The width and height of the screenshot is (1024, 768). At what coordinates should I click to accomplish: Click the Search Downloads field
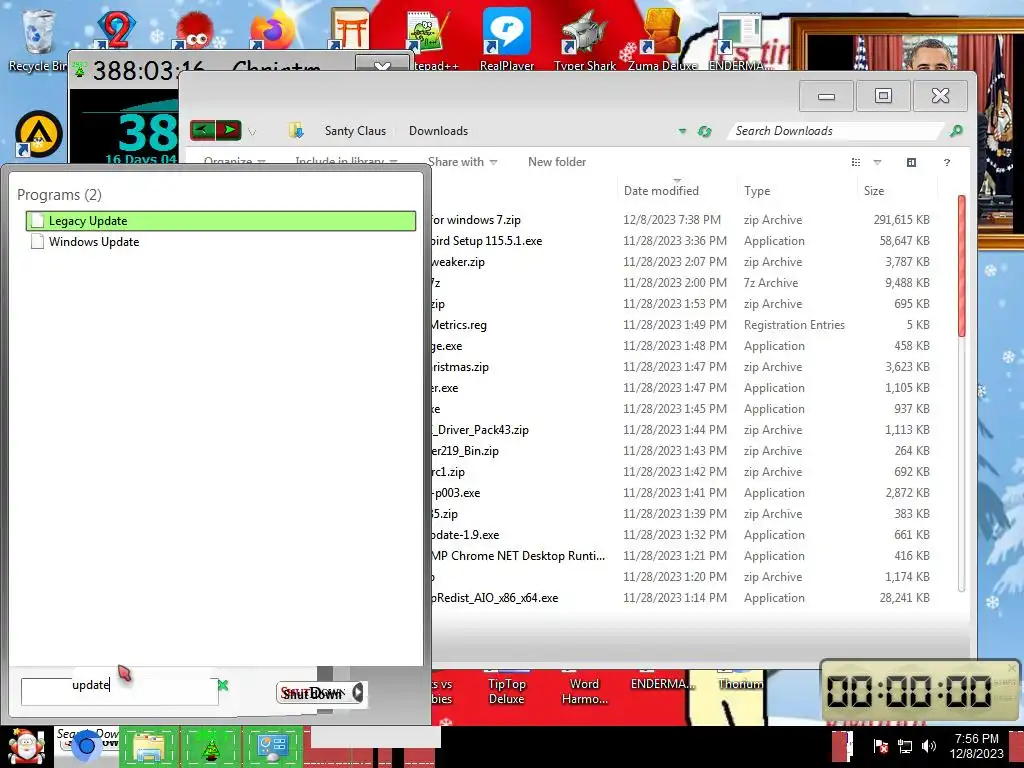836,131
